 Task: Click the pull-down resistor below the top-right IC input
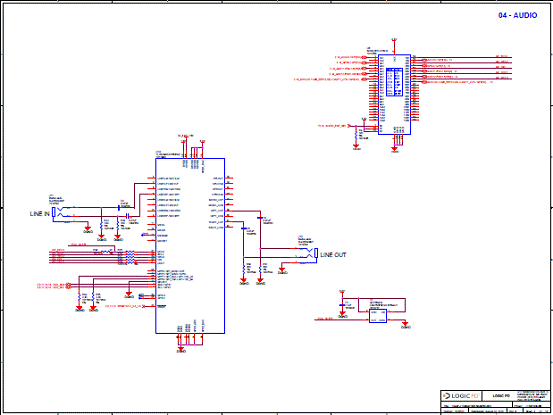(356, 135)
